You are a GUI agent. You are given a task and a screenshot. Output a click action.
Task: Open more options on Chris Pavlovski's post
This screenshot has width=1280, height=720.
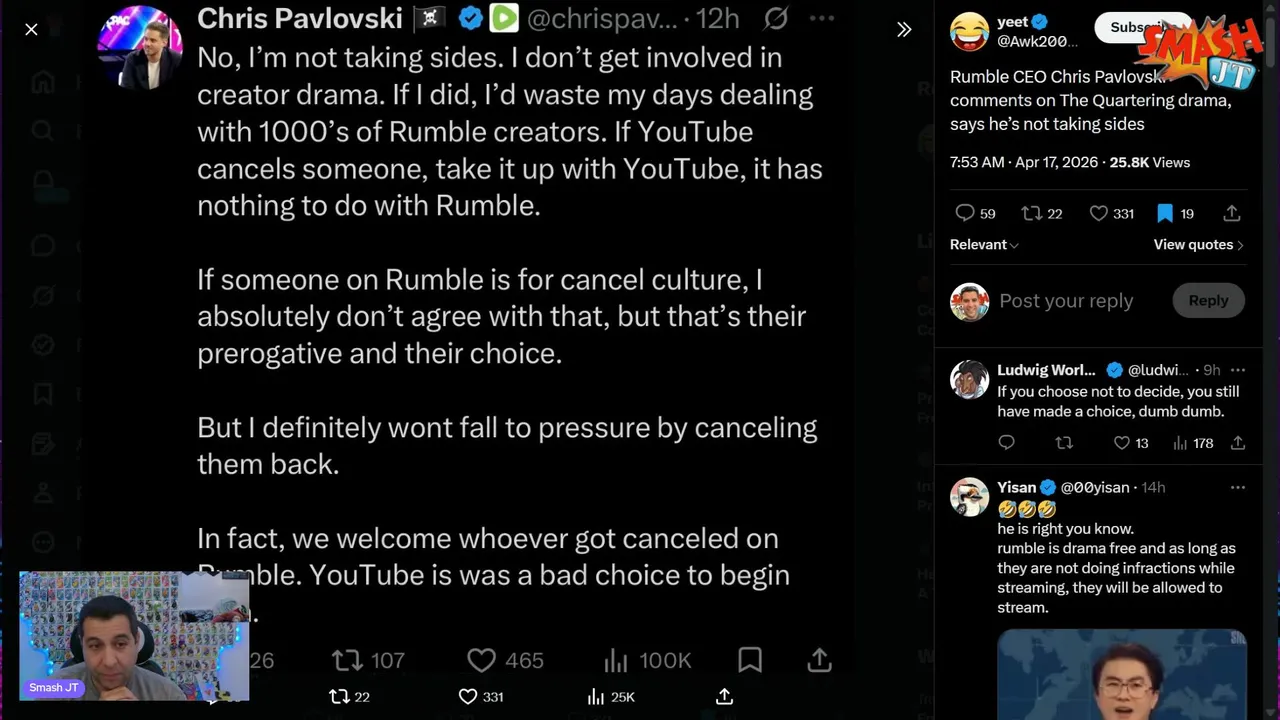pos(821,18)
